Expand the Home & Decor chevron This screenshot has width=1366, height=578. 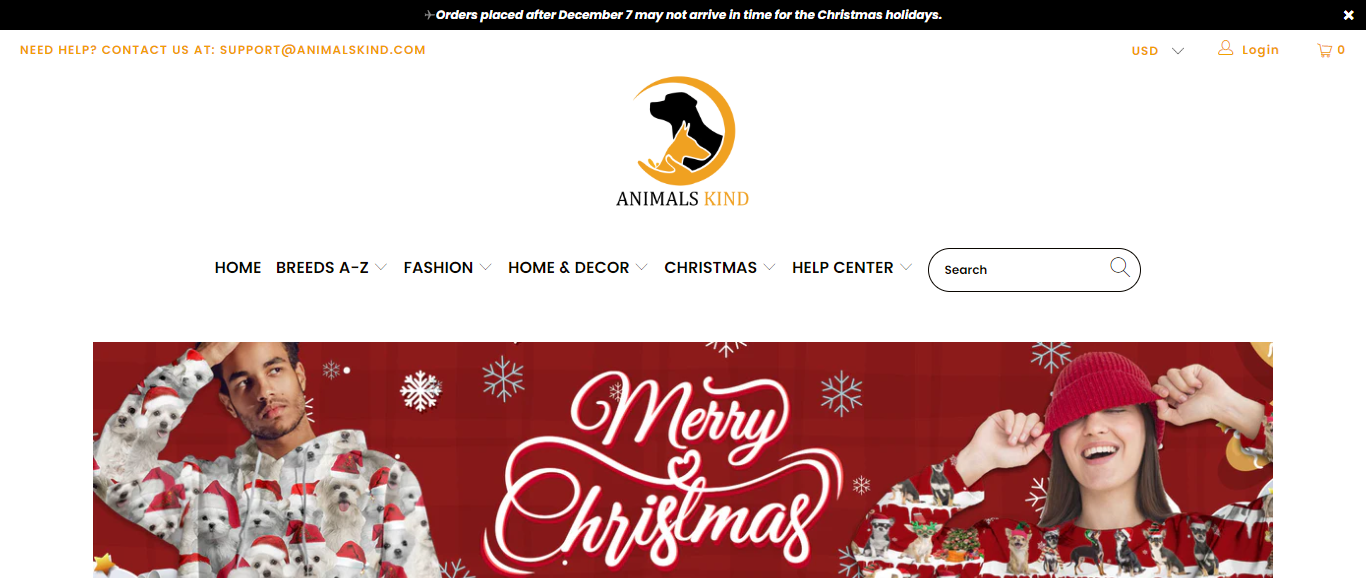[641, 268]
